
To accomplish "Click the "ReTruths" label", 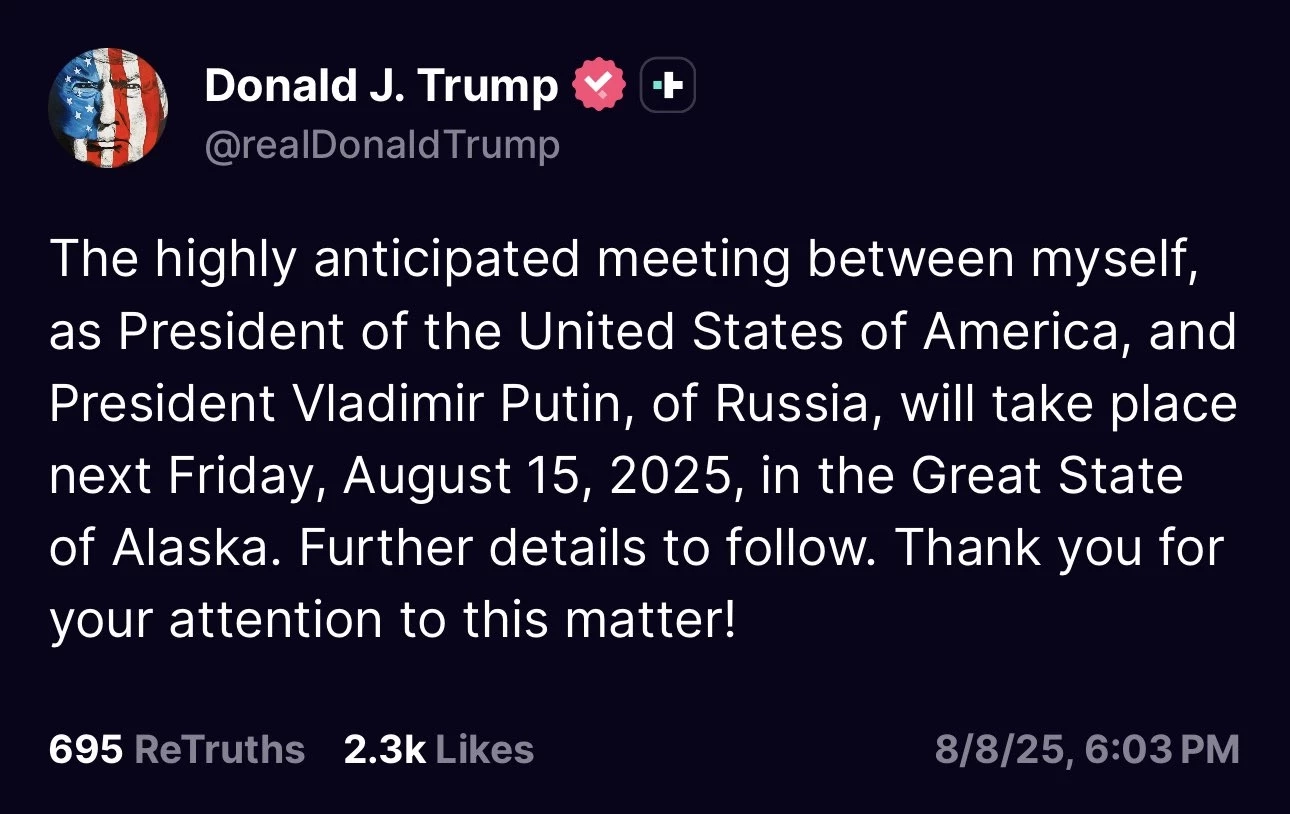I will point(219,749).
